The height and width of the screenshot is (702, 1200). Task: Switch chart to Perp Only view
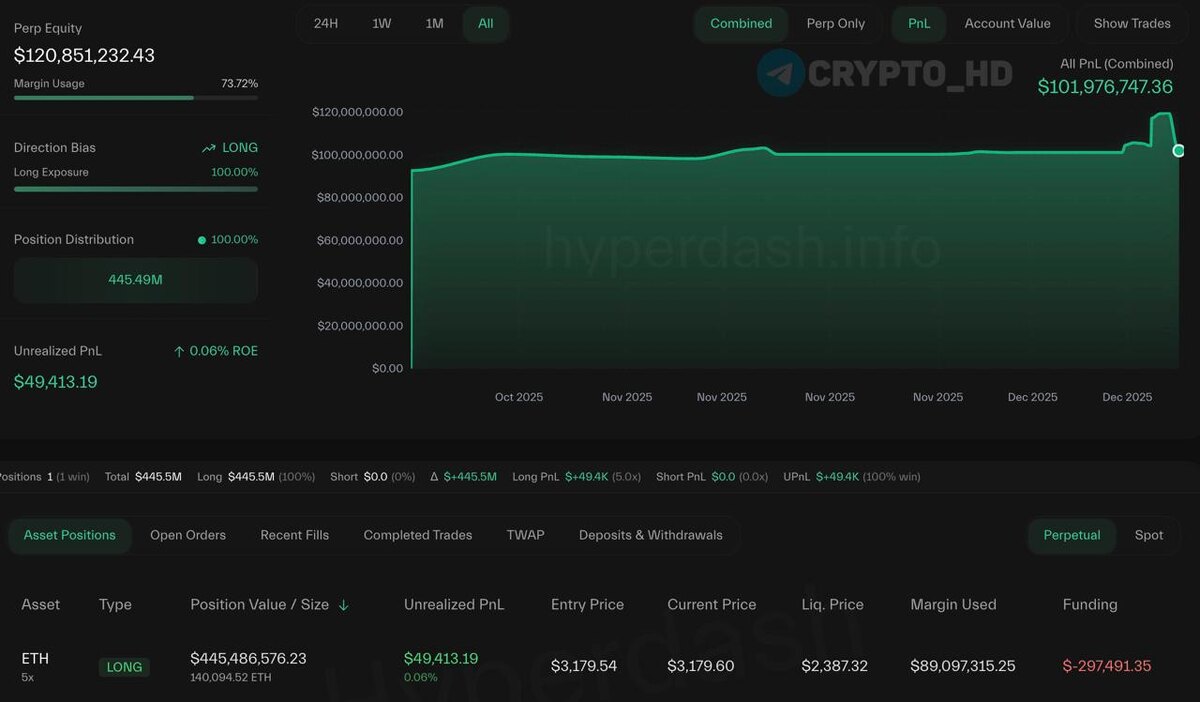coord(836,23)
